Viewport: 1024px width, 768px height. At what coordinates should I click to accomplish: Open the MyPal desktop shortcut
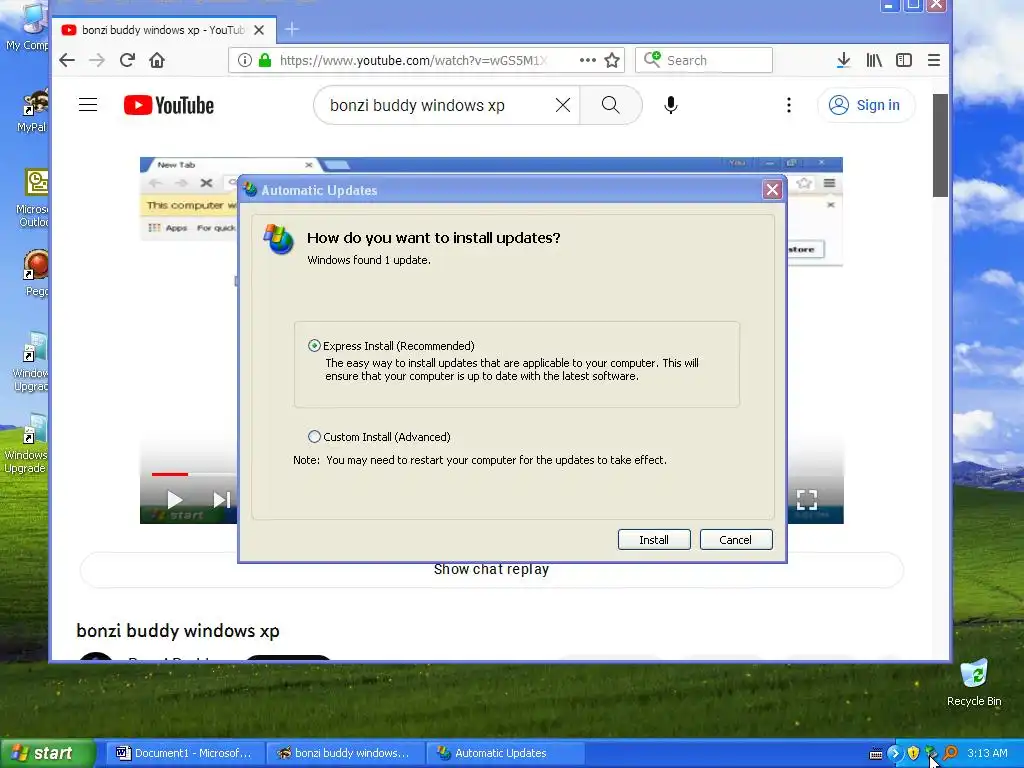pyautogui.click(x=31, y=111)
